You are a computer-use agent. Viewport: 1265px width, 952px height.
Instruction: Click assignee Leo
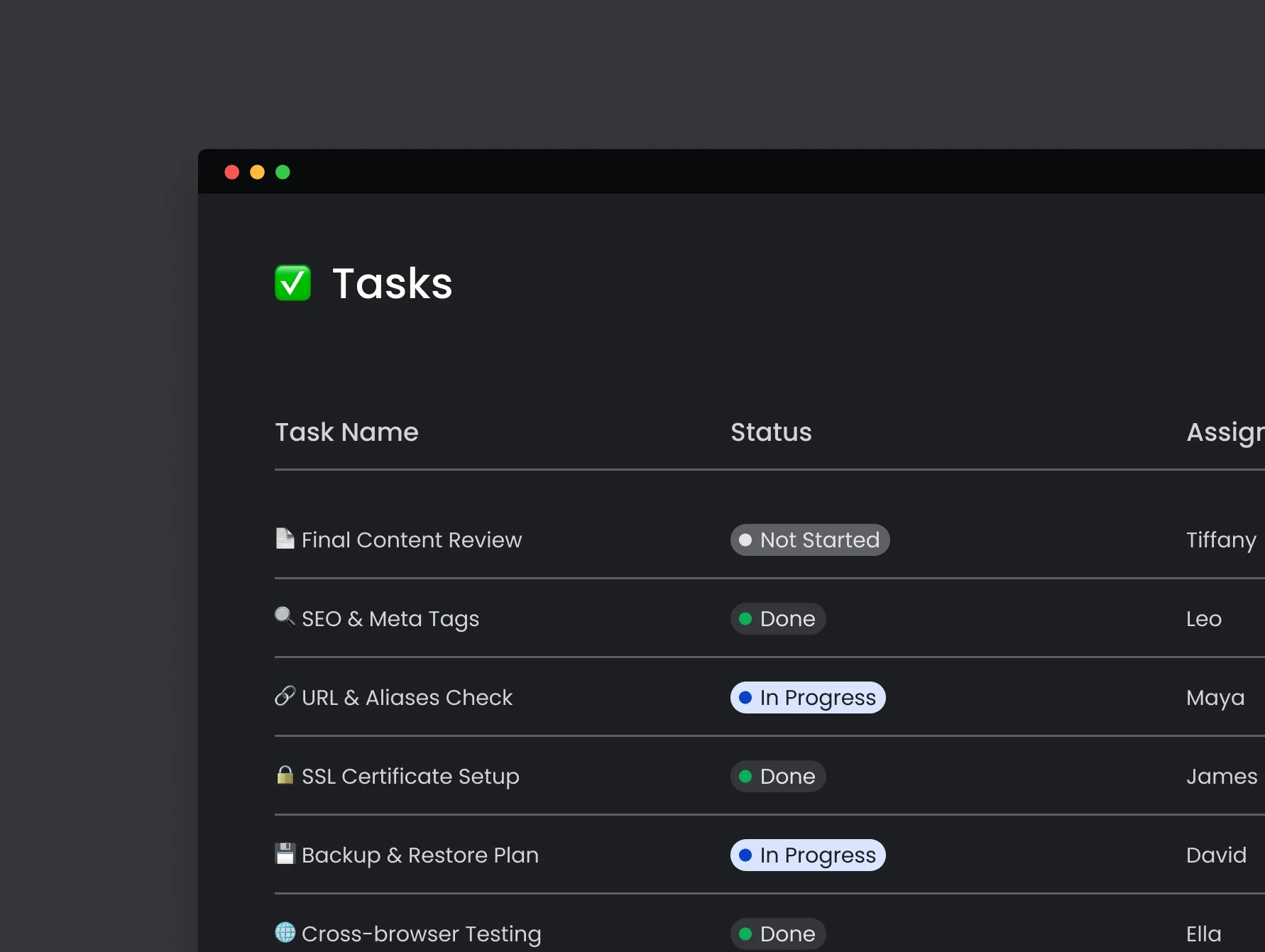point(1204,619)
